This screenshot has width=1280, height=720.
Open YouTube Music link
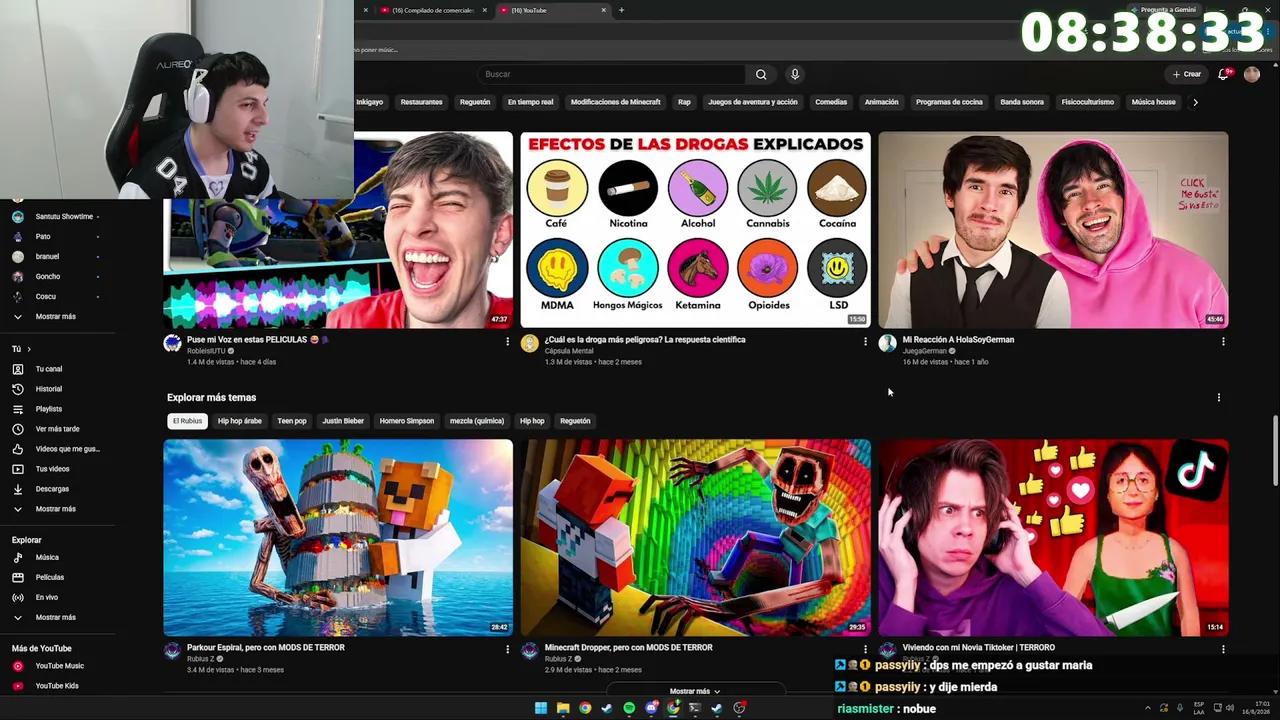click(60, 666)
